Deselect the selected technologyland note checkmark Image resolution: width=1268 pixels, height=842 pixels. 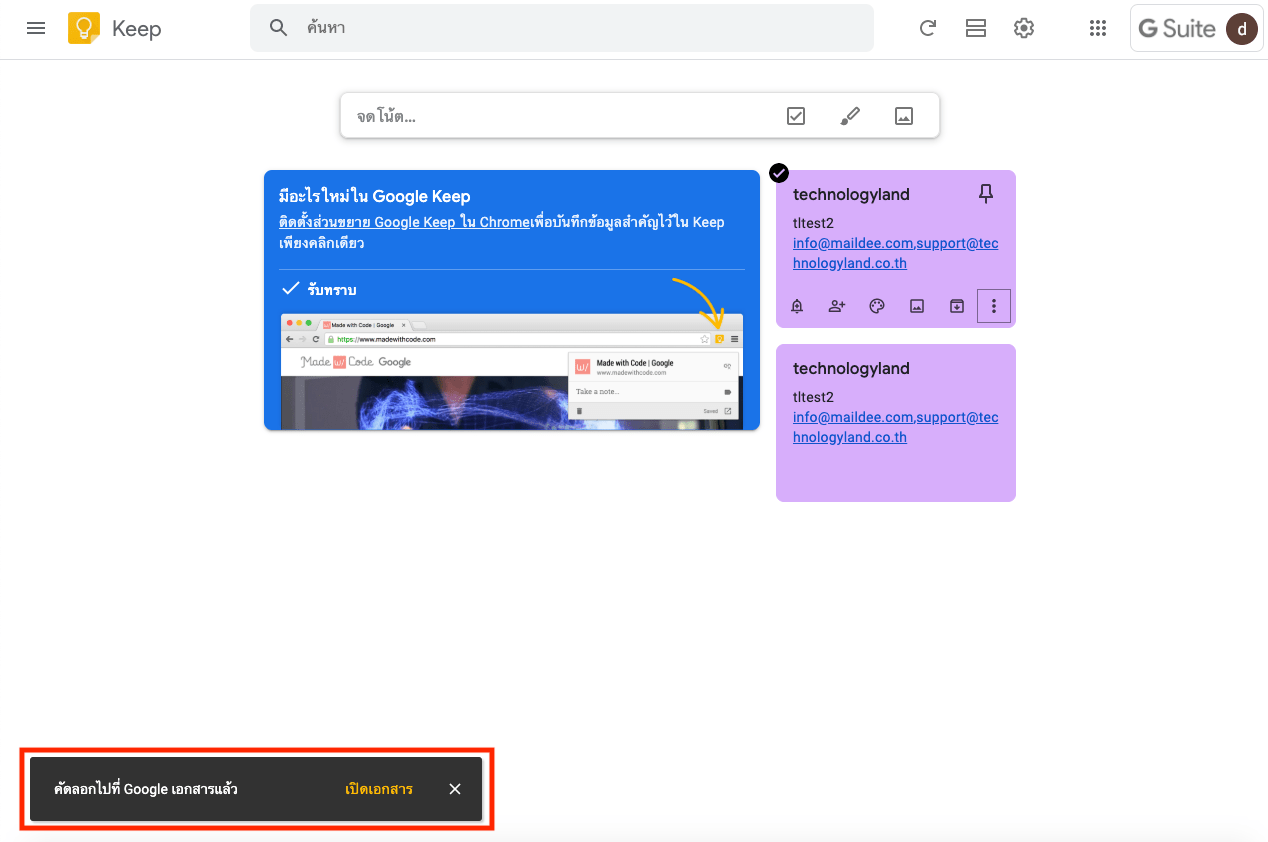[779, 173]
